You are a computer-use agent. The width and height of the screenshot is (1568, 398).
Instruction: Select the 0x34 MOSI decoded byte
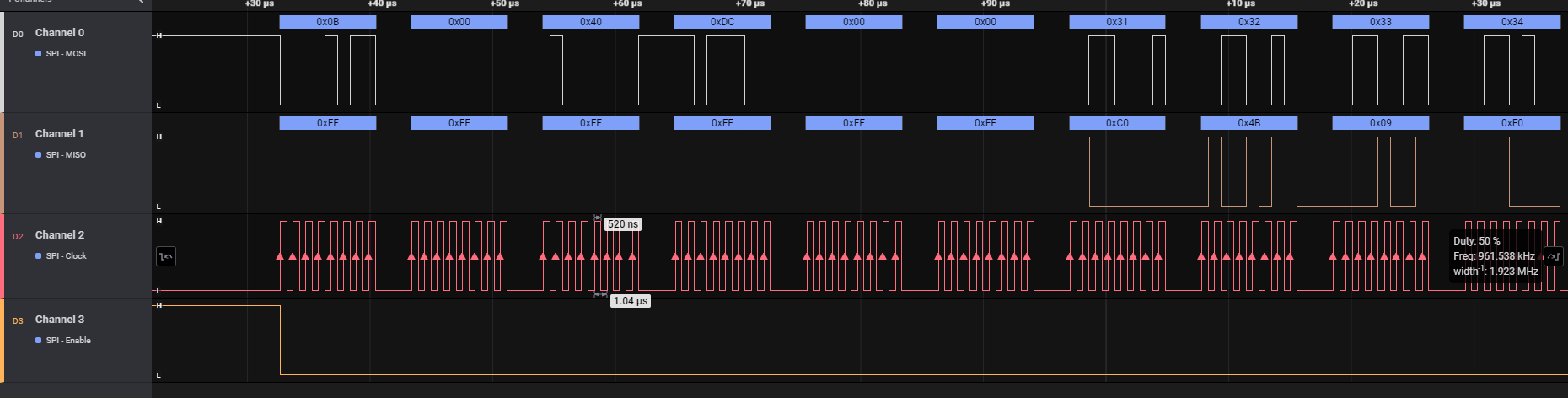pos(1512,22)
